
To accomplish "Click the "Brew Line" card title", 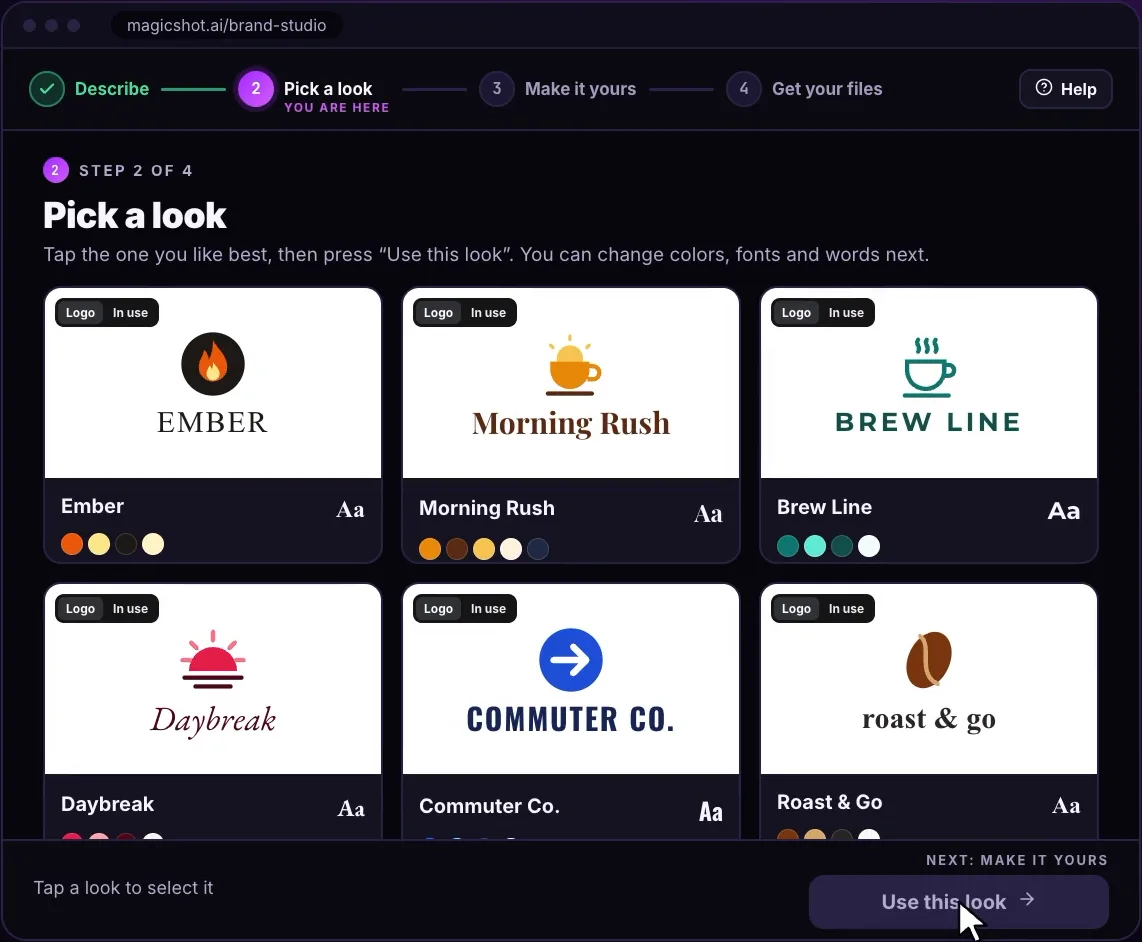I will (824, 507).
